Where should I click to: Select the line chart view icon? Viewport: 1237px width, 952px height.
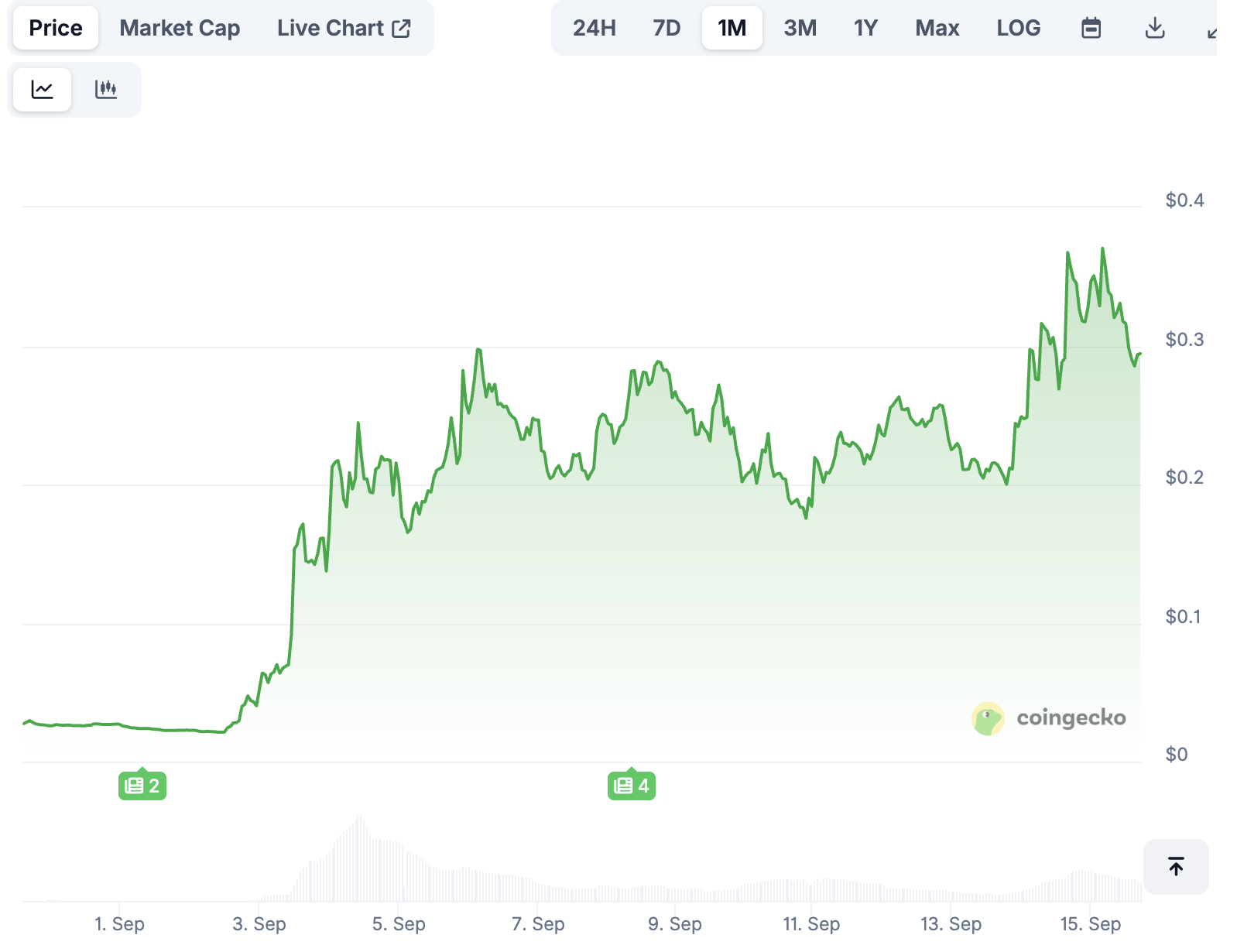pos(42,89)
